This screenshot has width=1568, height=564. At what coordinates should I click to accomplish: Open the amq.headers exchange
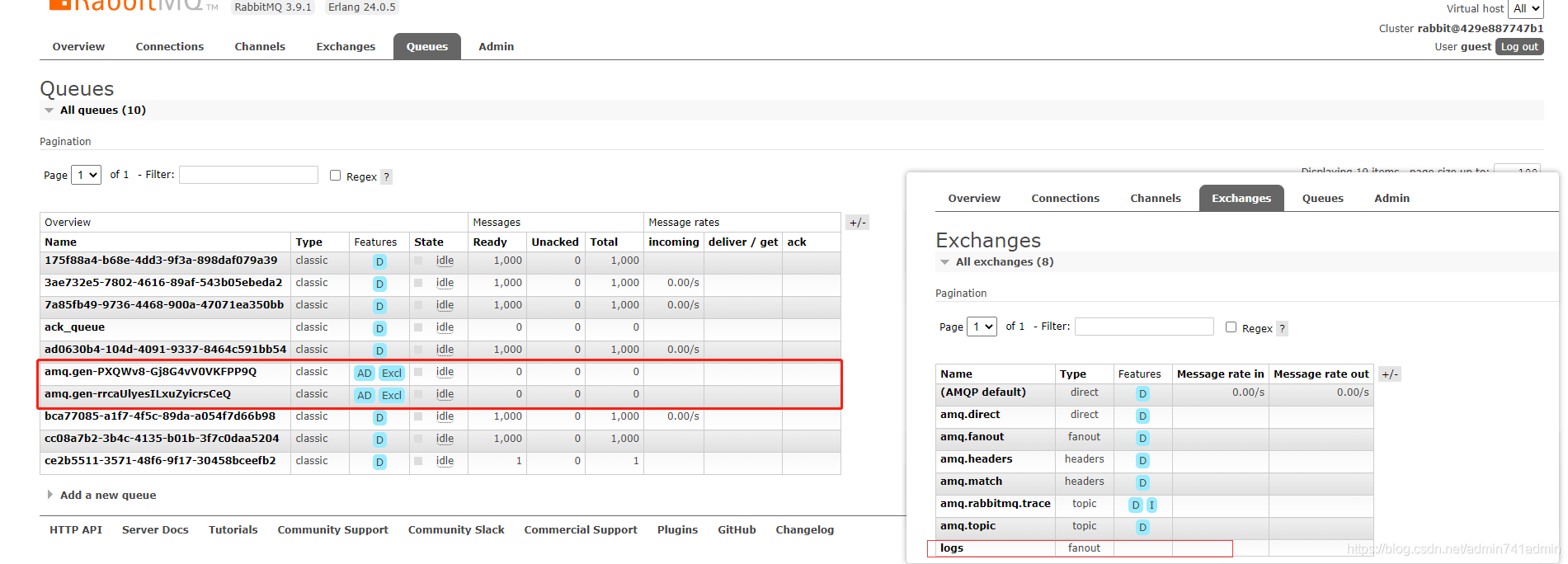pyautogui.click(x=977, y=459)
